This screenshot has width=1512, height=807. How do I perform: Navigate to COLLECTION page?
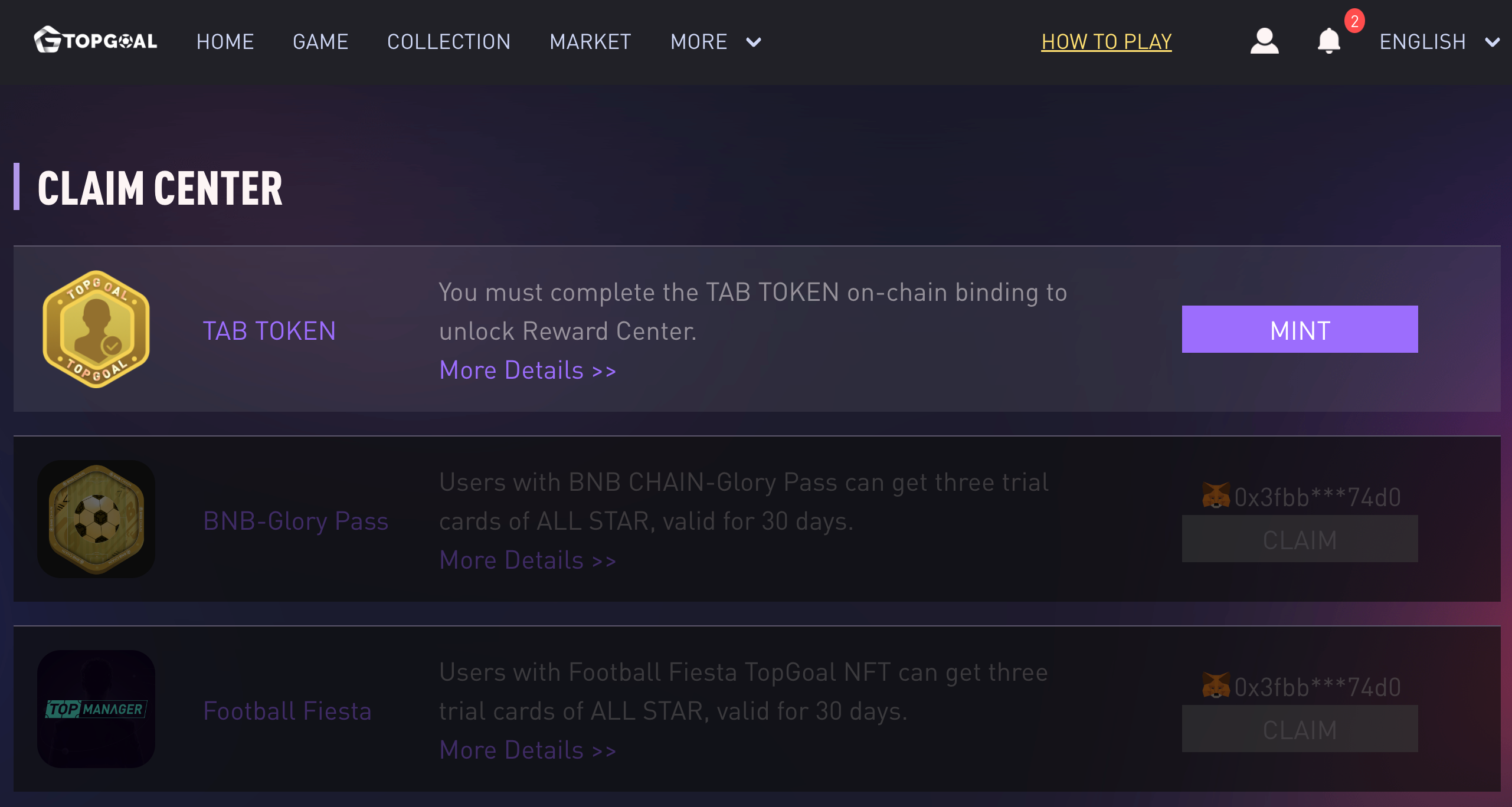449,42
